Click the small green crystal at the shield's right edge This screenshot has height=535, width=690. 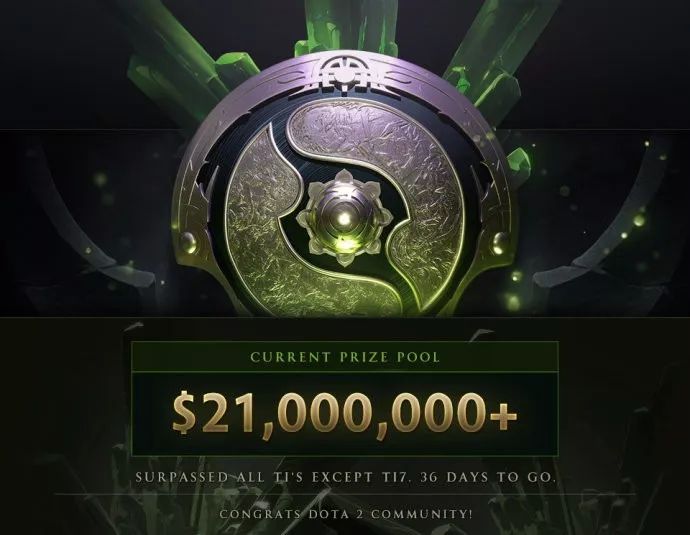click(x=518, y=161)
